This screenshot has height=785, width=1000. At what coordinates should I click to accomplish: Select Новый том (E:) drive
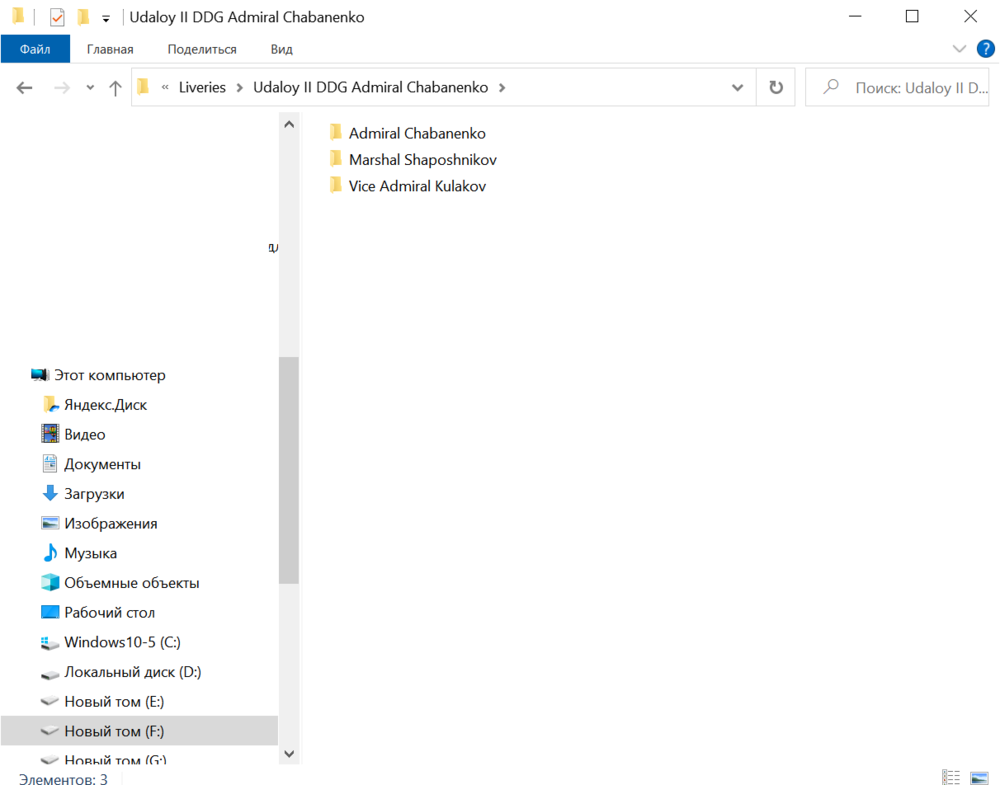102,701
